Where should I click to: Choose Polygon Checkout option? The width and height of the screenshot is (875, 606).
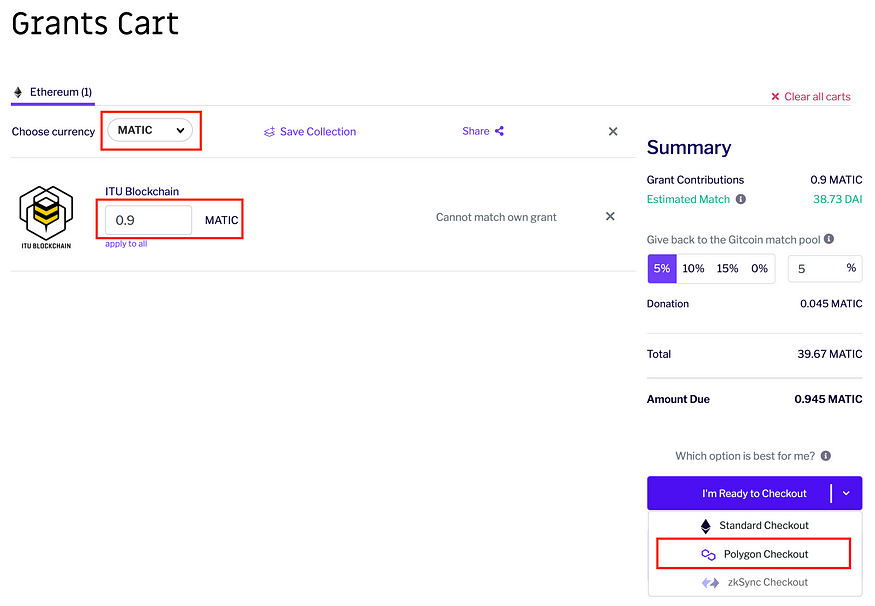(754, 554)
